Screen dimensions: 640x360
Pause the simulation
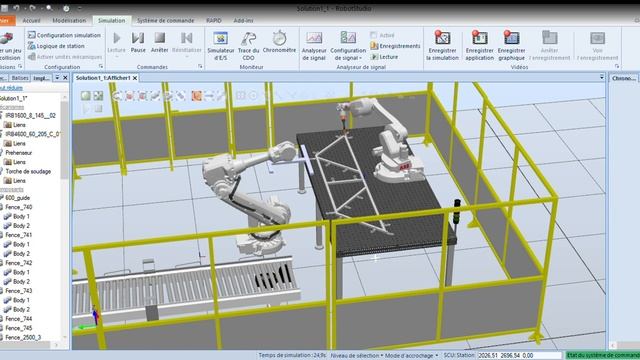coord(138,42)
